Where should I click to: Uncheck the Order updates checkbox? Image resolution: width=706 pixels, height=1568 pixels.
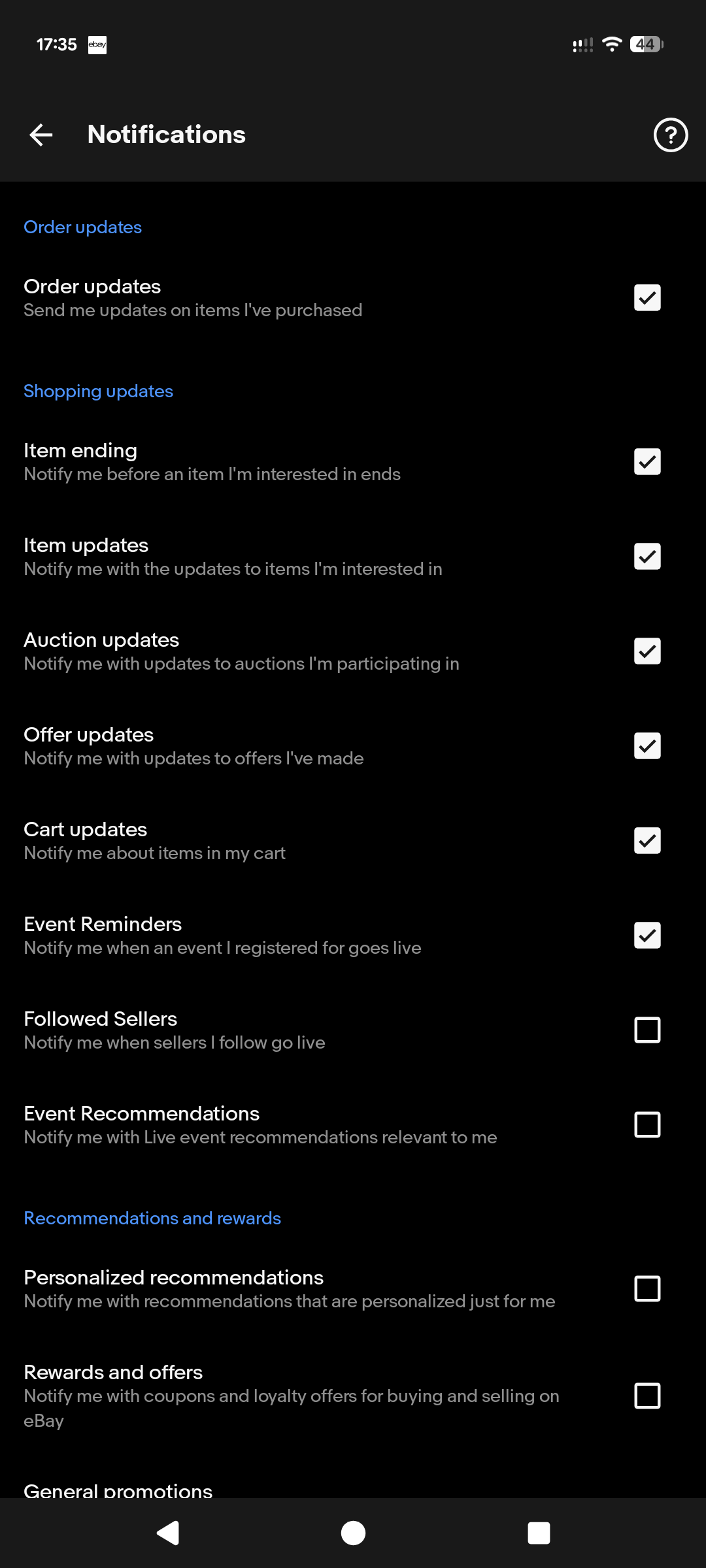(x=647, y=298)
